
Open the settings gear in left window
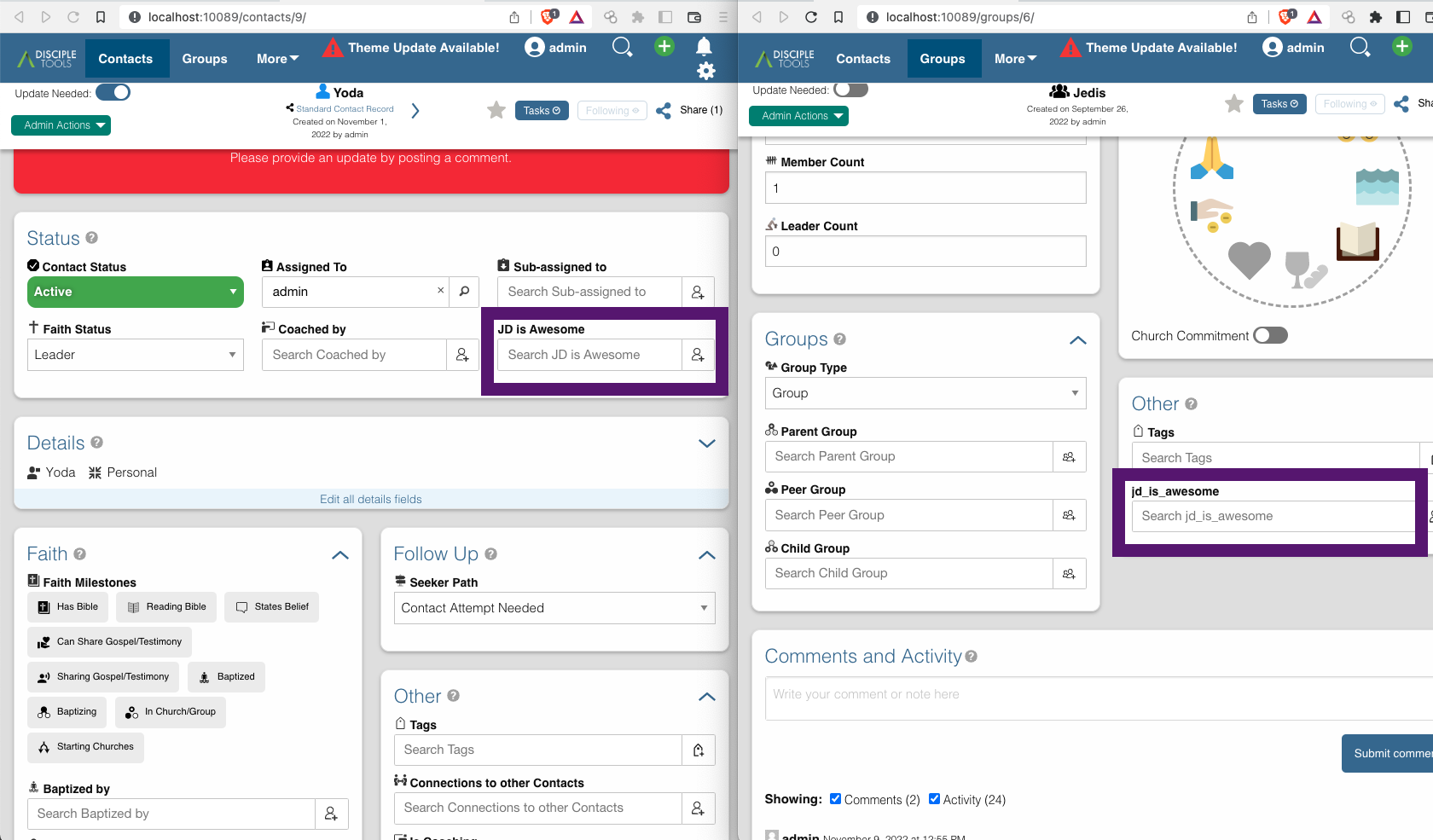pos(706,71)
